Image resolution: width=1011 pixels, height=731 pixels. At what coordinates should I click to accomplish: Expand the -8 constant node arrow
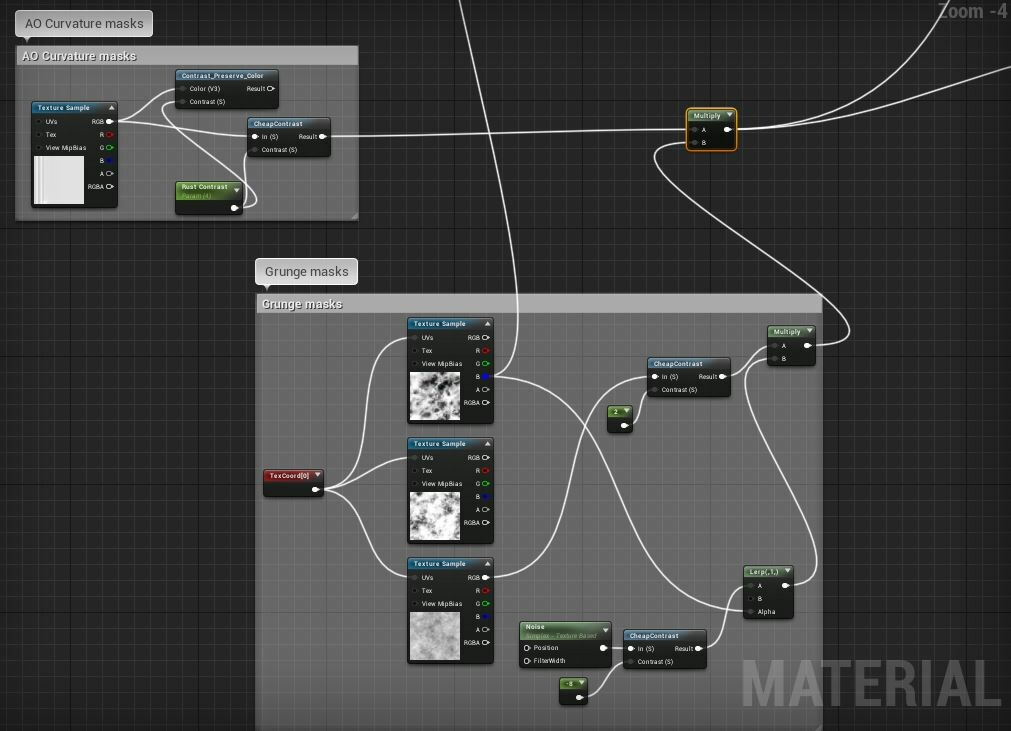coord(581,683)
